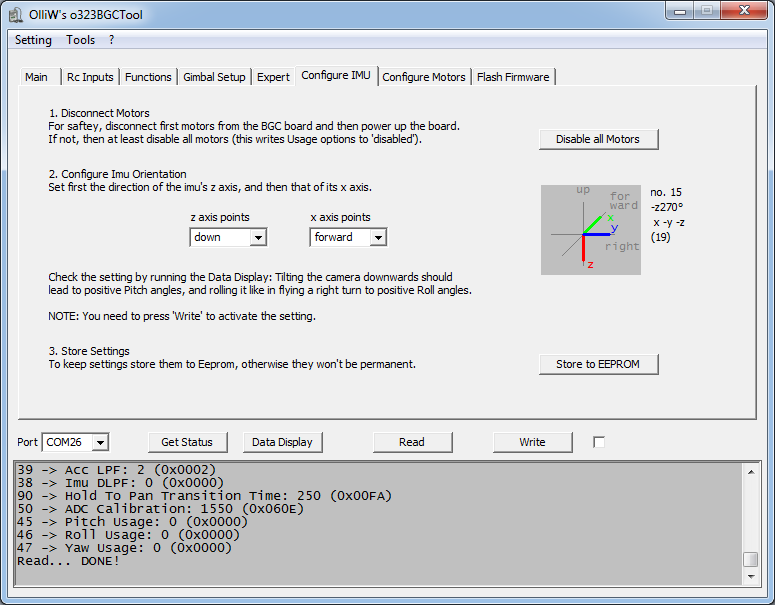
Task: Go to the Configure Motors tab
Action: click(x=424, y=77)
